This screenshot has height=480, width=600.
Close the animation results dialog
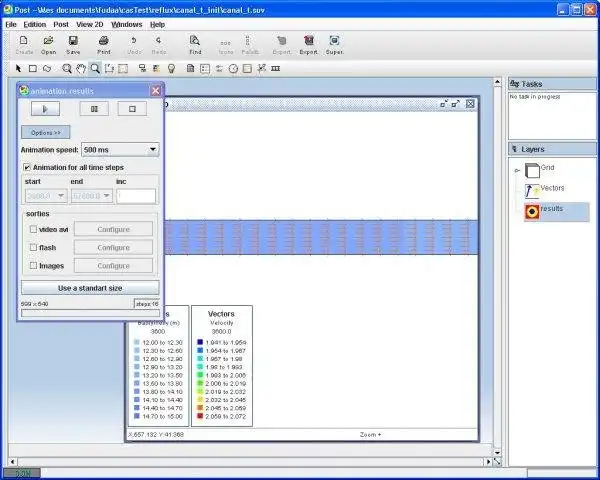155,91
